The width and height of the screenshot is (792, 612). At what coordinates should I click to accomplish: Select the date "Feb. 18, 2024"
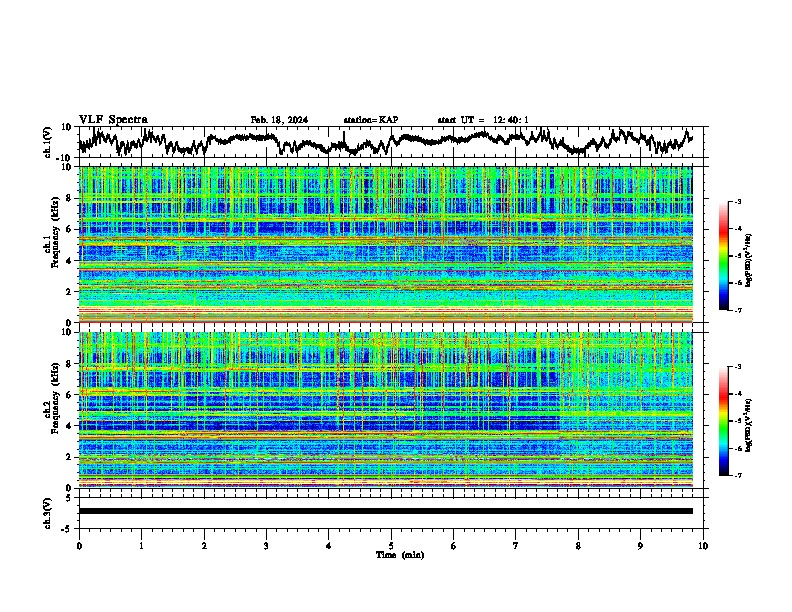[279, 120]
